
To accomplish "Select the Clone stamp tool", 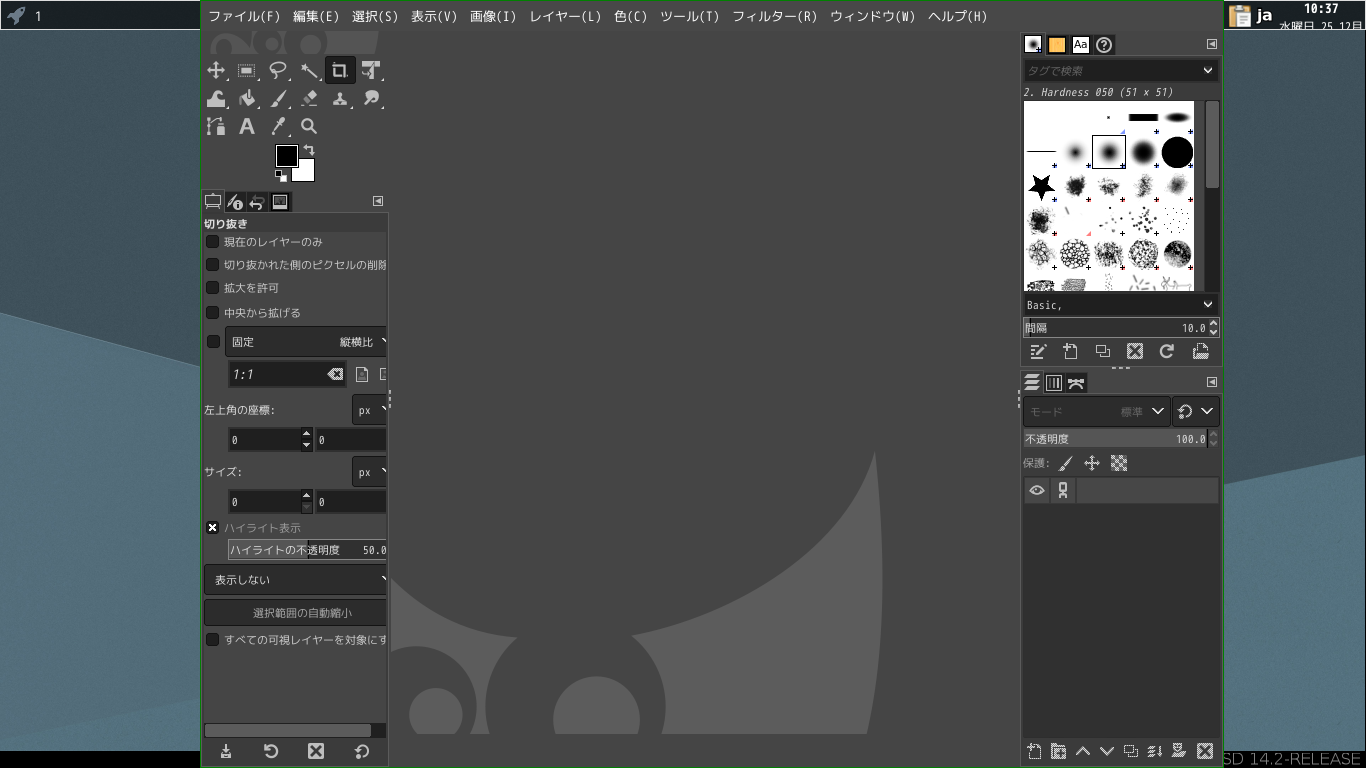I will point(340,98).
